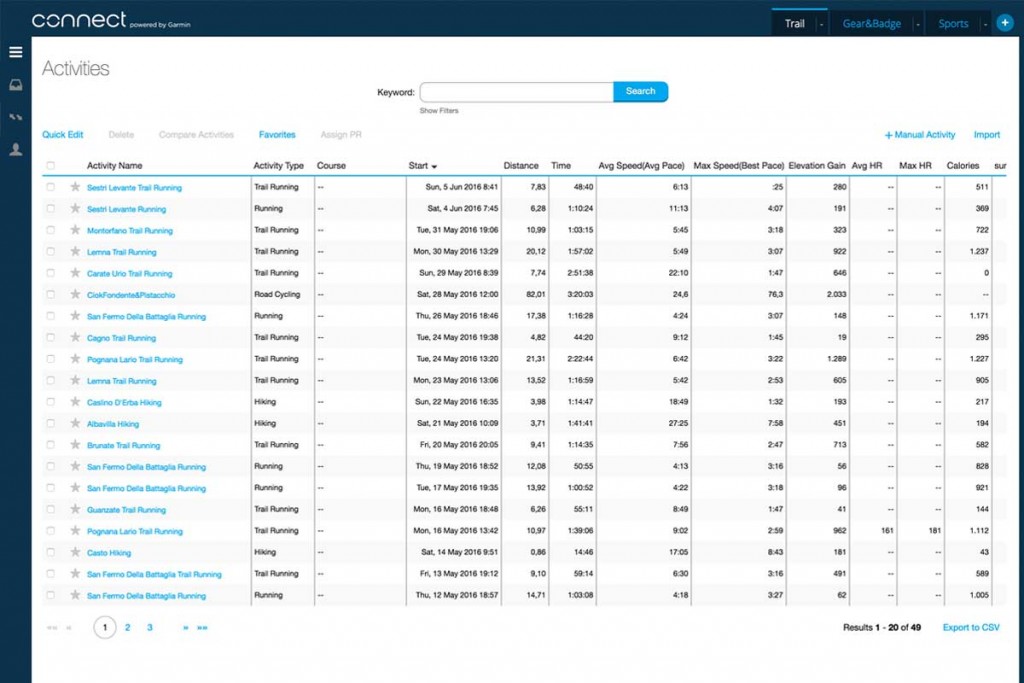Screen dimensions: 1024x683
Task: Go to next page arrow
Action: tap(185, 627)
